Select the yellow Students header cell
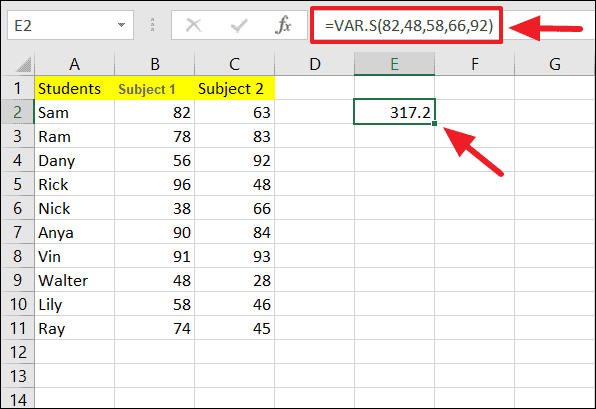 click(x=74, y=88)
